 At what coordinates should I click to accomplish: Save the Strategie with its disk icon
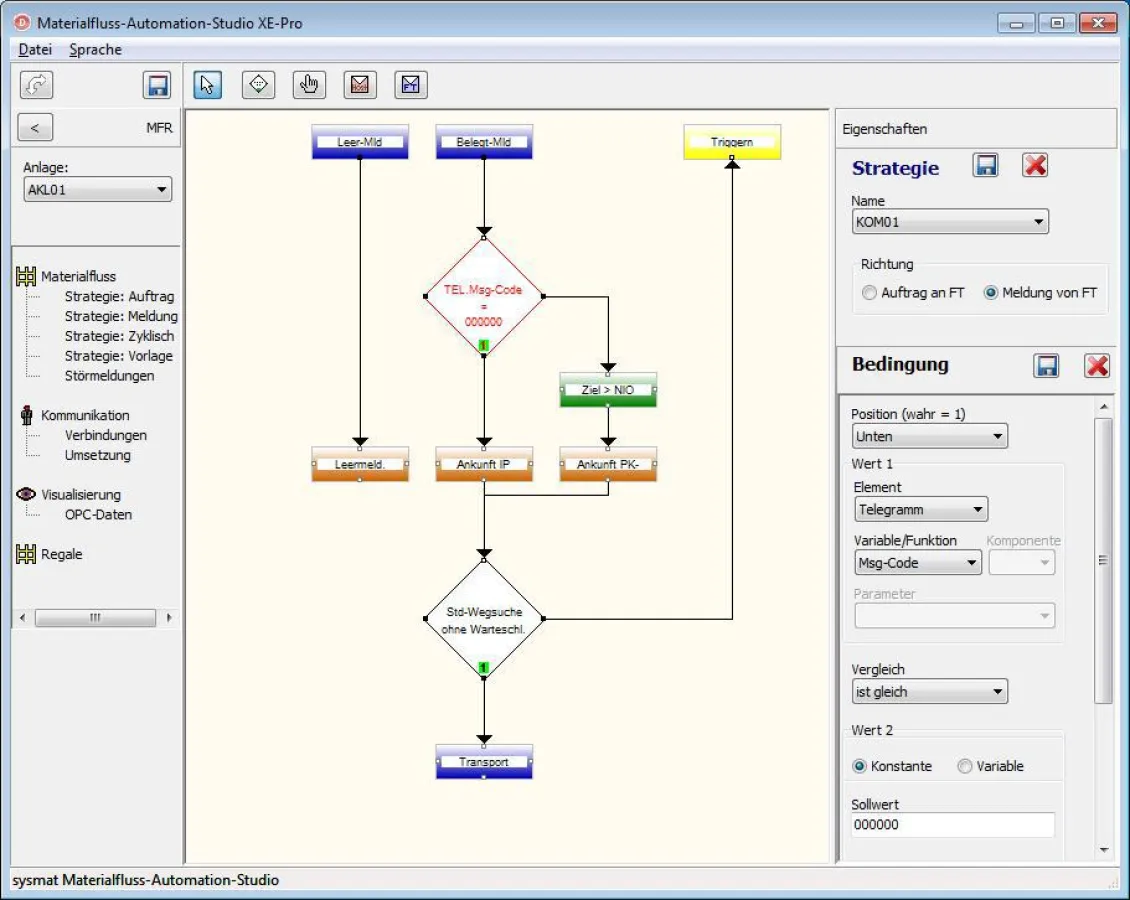click(x=985, y=166)
